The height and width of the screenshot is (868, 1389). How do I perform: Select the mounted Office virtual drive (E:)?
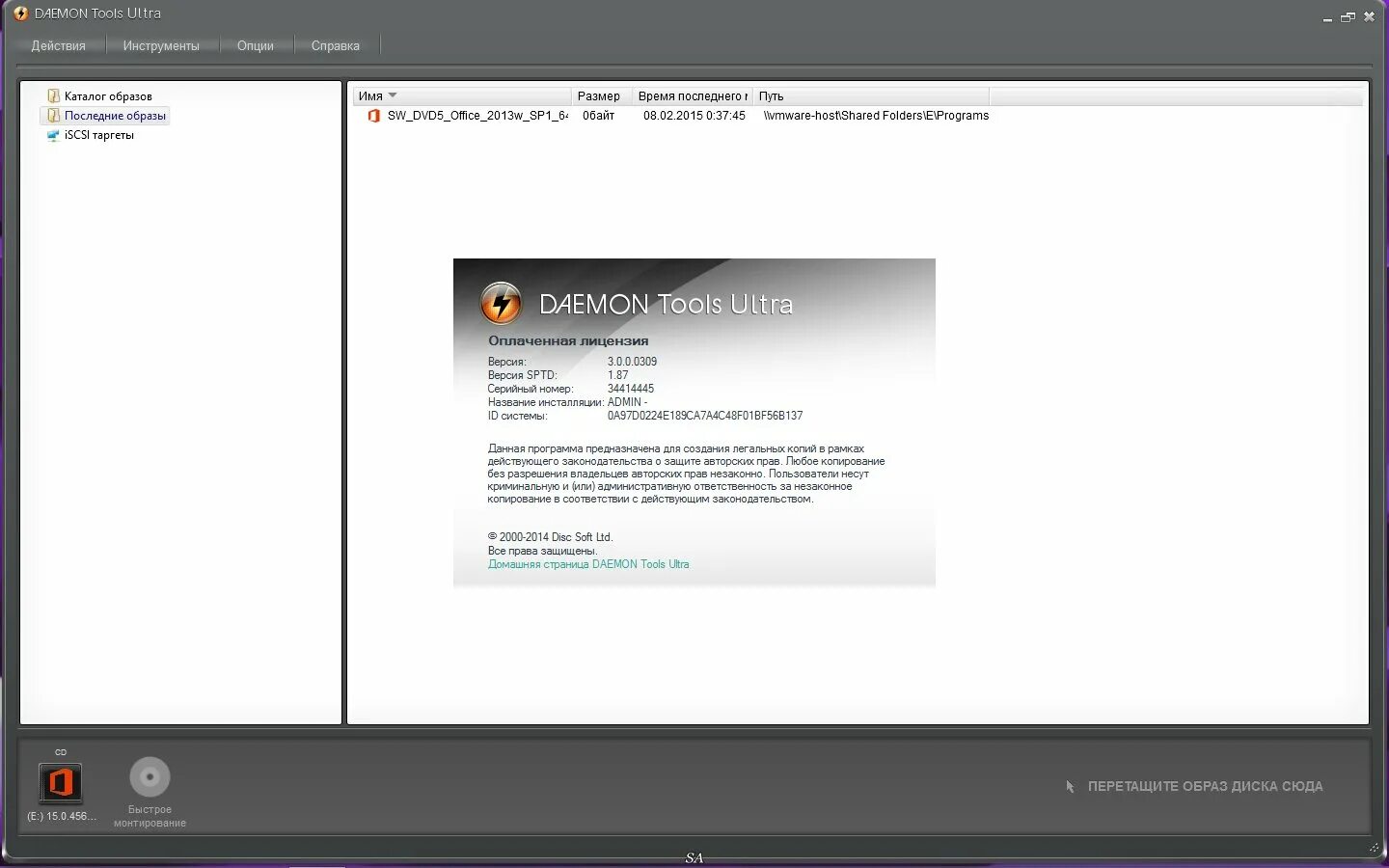tap(61, 782)
